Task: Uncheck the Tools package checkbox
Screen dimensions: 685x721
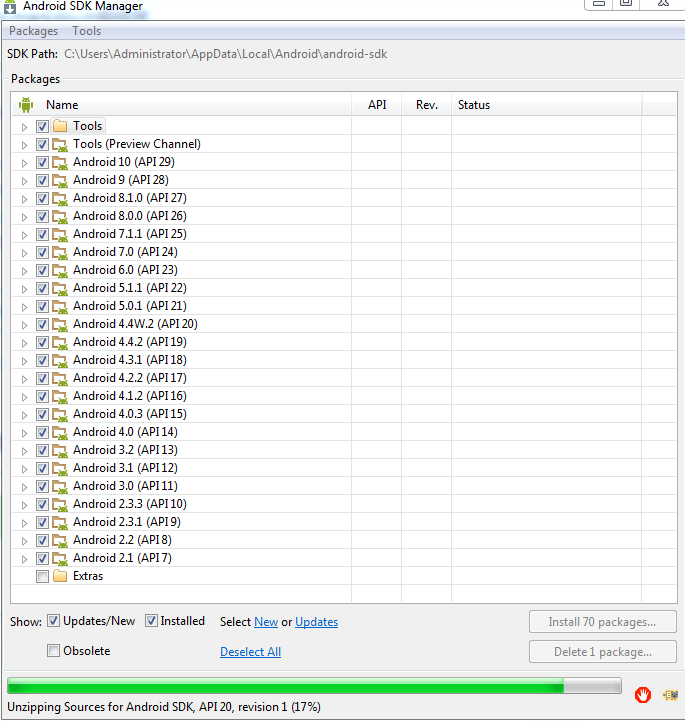Action: coord(42,126)
